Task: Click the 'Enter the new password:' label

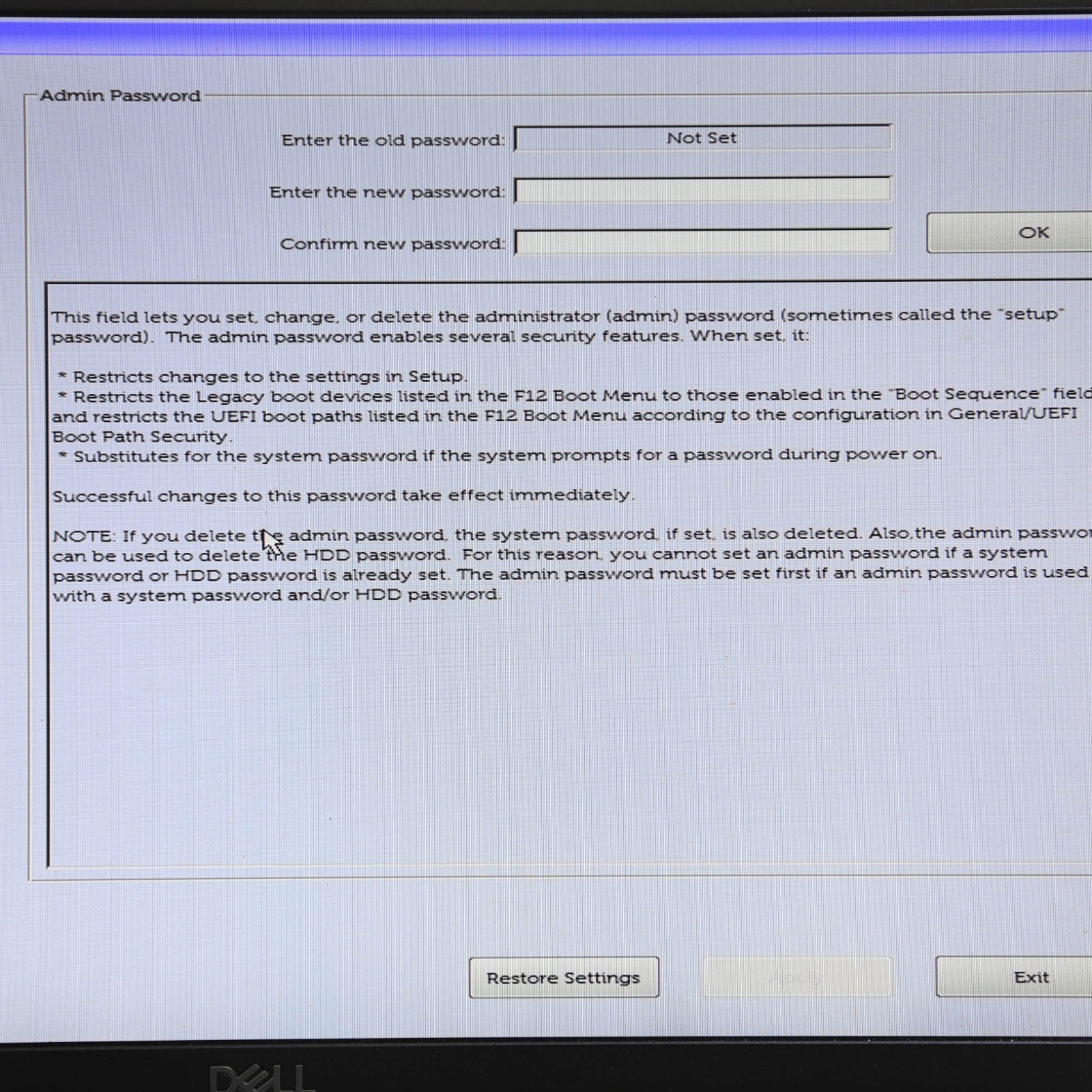Action: [x=387, y=192]
